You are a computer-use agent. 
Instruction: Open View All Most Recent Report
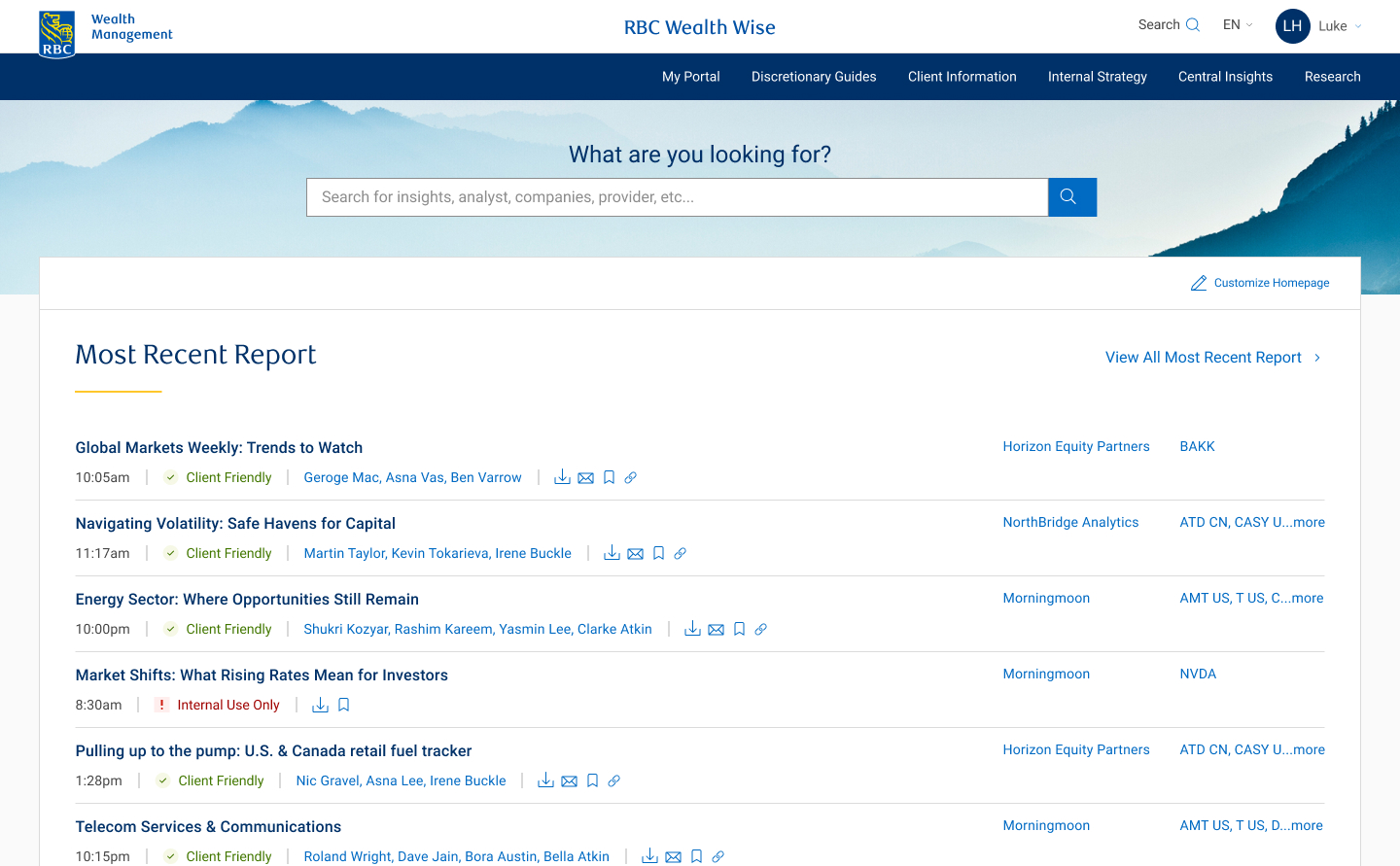coord(1204,357)
